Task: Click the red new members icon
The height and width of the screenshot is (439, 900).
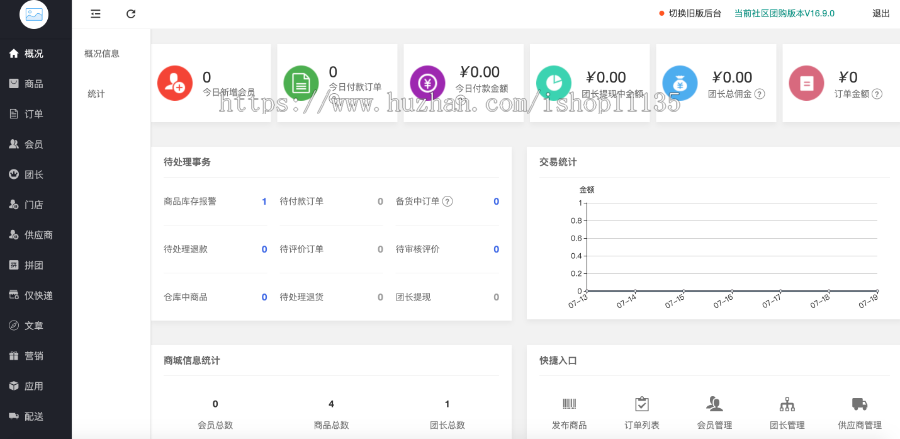Action: (175, 83)
